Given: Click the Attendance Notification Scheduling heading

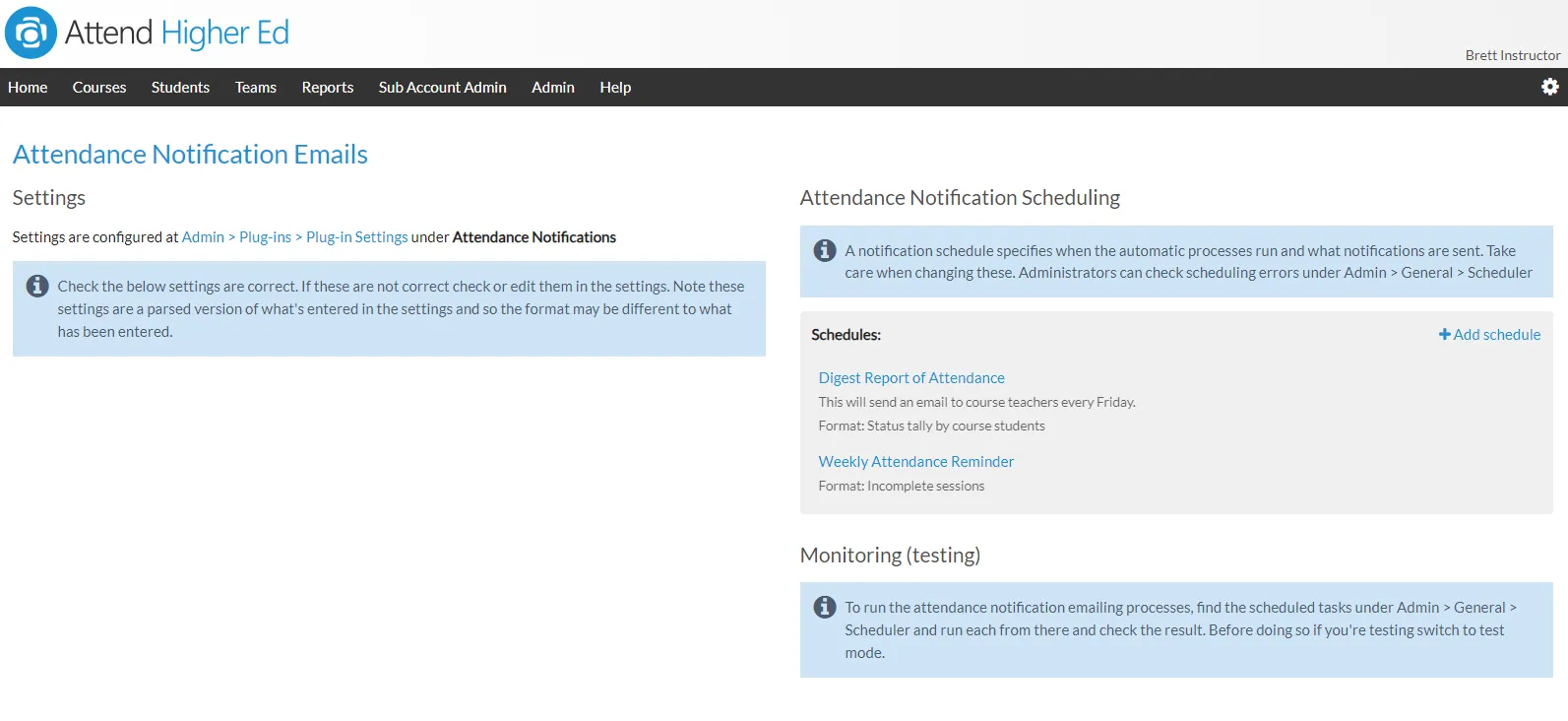Looking at the screenshot, I should pyautogui.click(x=960, y=197).
